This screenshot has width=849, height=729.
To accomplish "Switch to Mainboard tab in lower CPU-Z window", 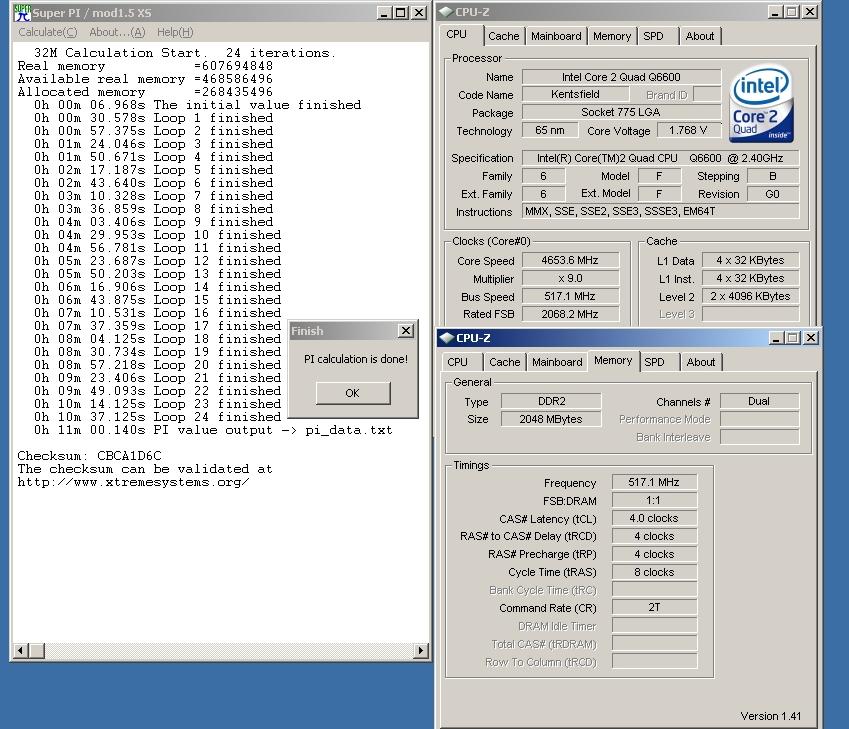I will (557, 362).
